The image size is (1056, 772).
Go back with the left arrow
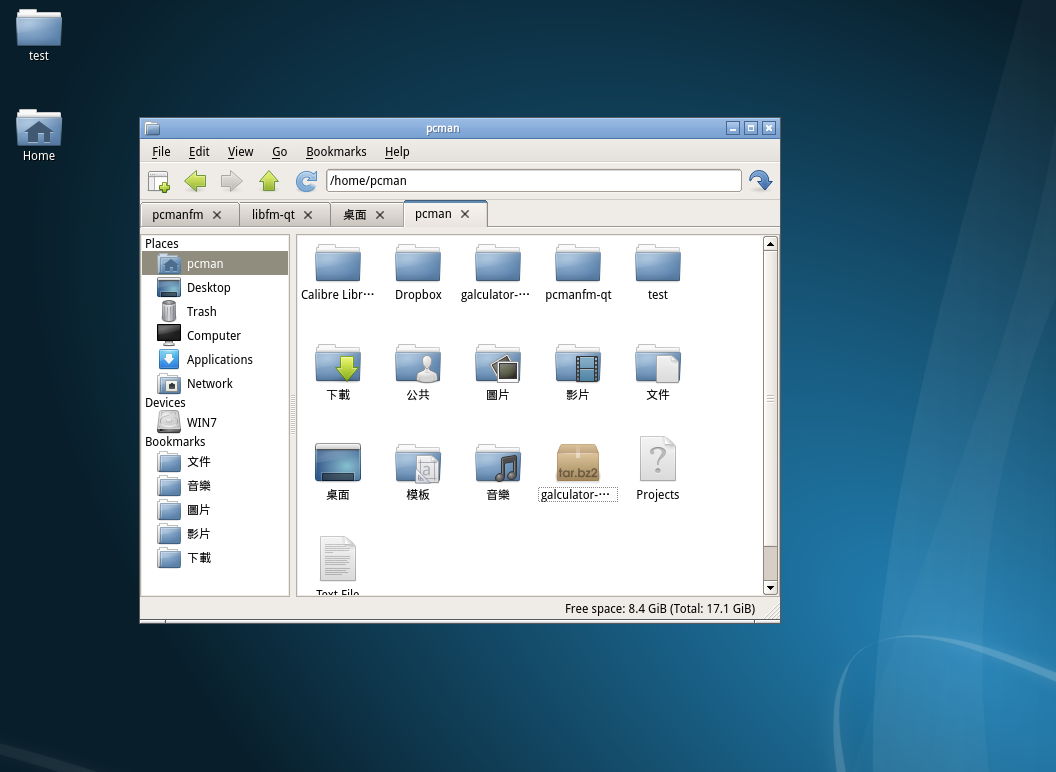click(x=195, y=181)
